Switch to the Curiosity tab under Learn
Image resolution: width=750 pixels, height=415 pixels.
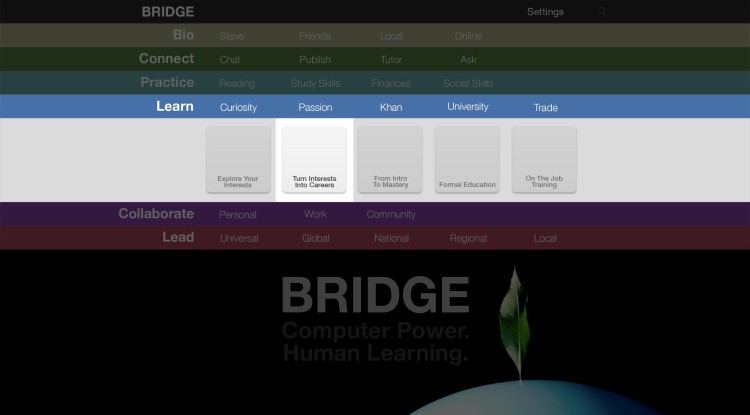pos(238,107)
